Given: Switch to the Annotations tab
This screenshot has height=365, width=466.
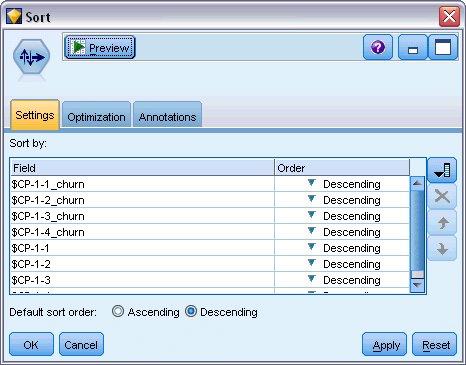Looking at the screenshot, I should tap(167, 117).
